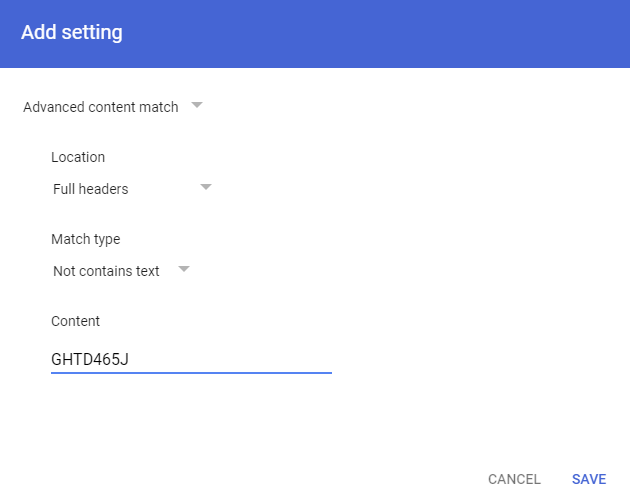Click the arrow next to Full headers
This screenshot has width=630, height=501.
click(206, 187)
